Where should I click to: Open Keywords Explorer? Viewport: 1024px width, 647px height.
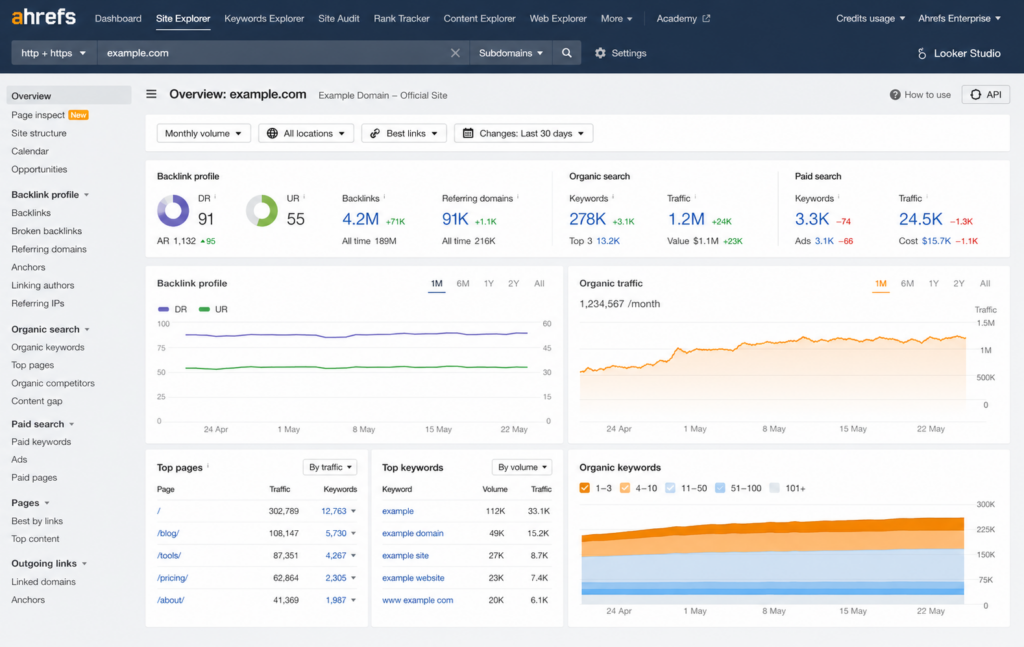point(264,18)
